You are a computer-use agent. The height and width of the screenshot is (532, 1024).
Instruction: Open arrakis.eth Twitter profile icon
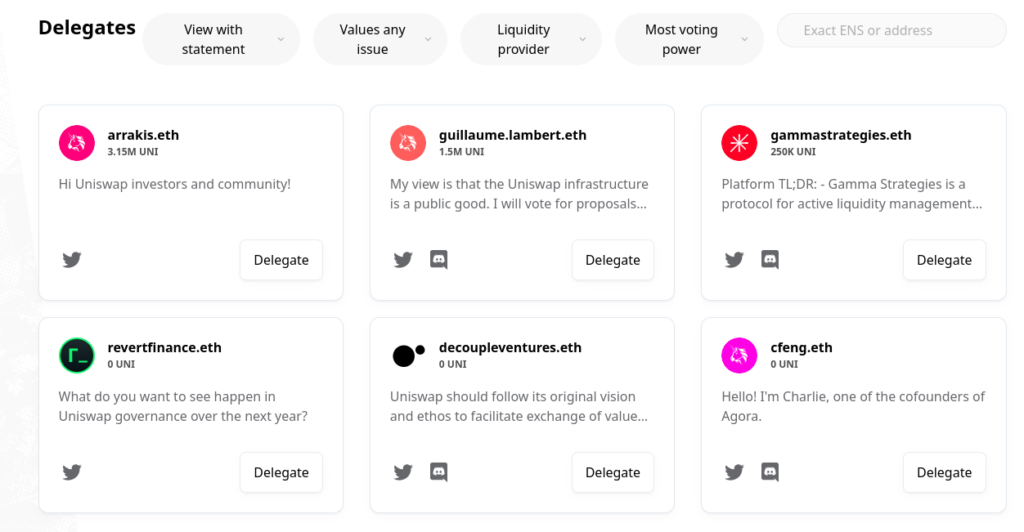tap(72, 260)
